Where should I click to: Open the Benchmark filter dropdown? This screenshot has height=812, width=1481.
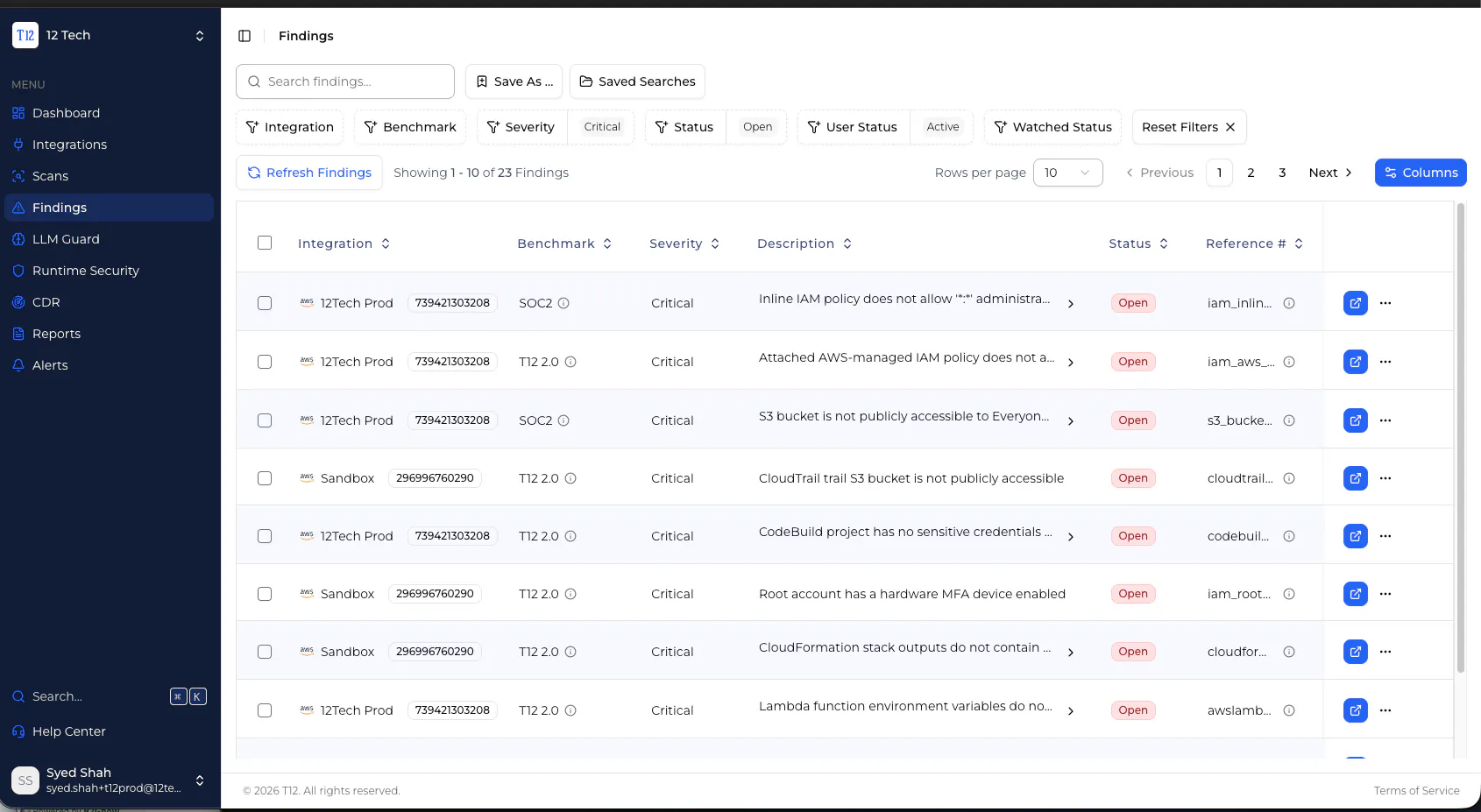point(410,127)
